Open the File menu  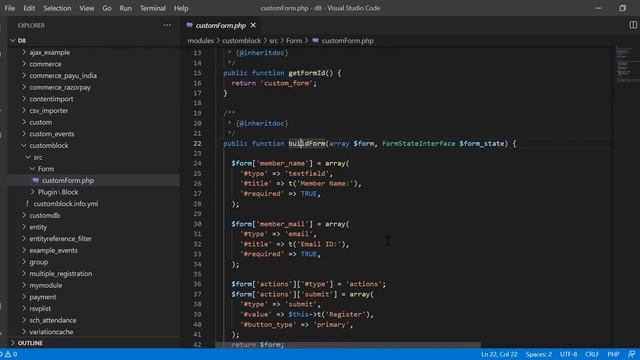[10, 8]
